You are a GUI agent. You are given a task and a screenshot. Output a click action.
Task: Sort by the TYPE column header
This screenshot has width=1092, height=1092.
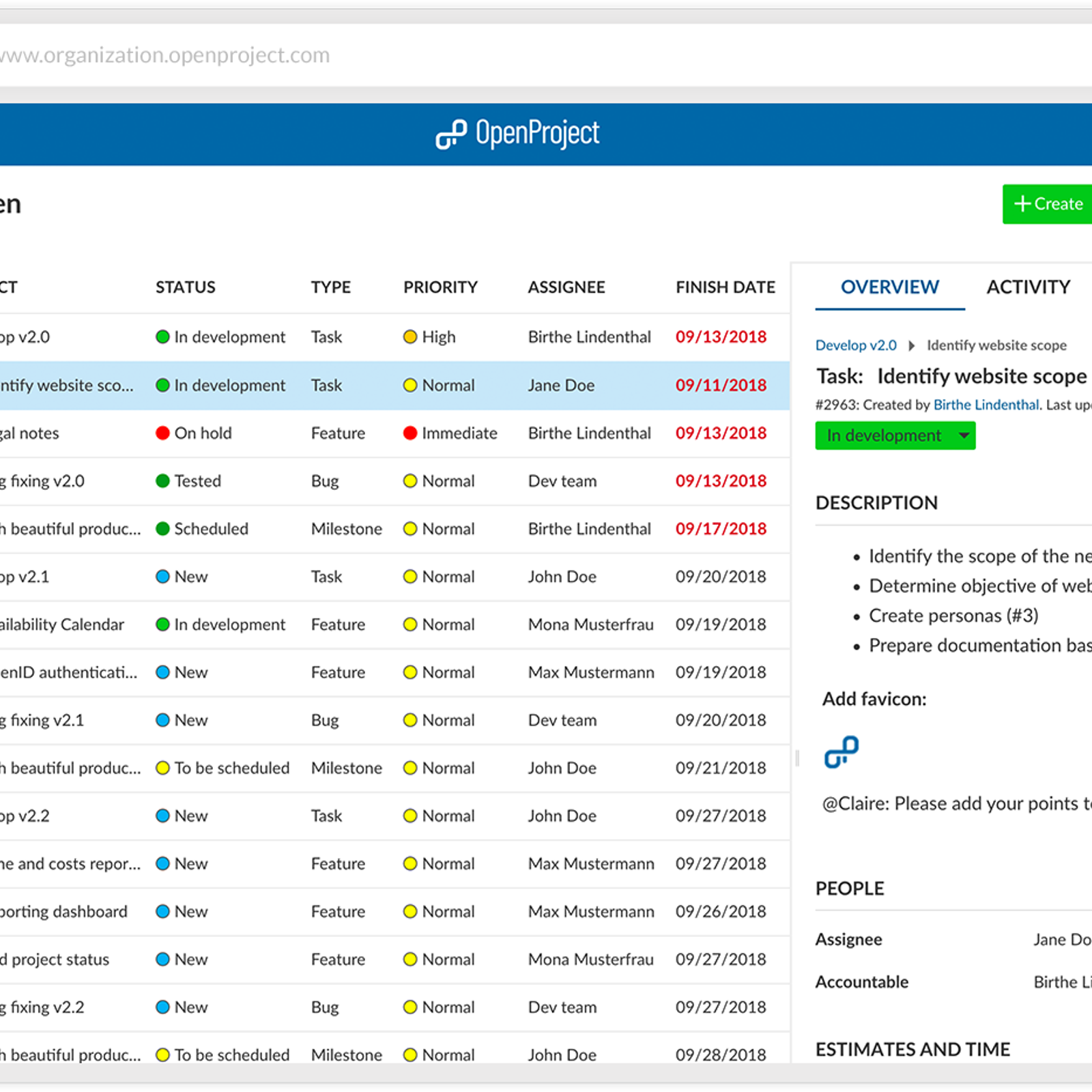[x=330, y=287]
